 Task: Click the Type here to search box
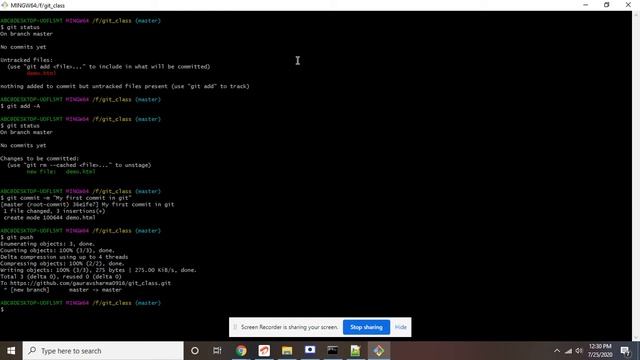click(103, 351)
